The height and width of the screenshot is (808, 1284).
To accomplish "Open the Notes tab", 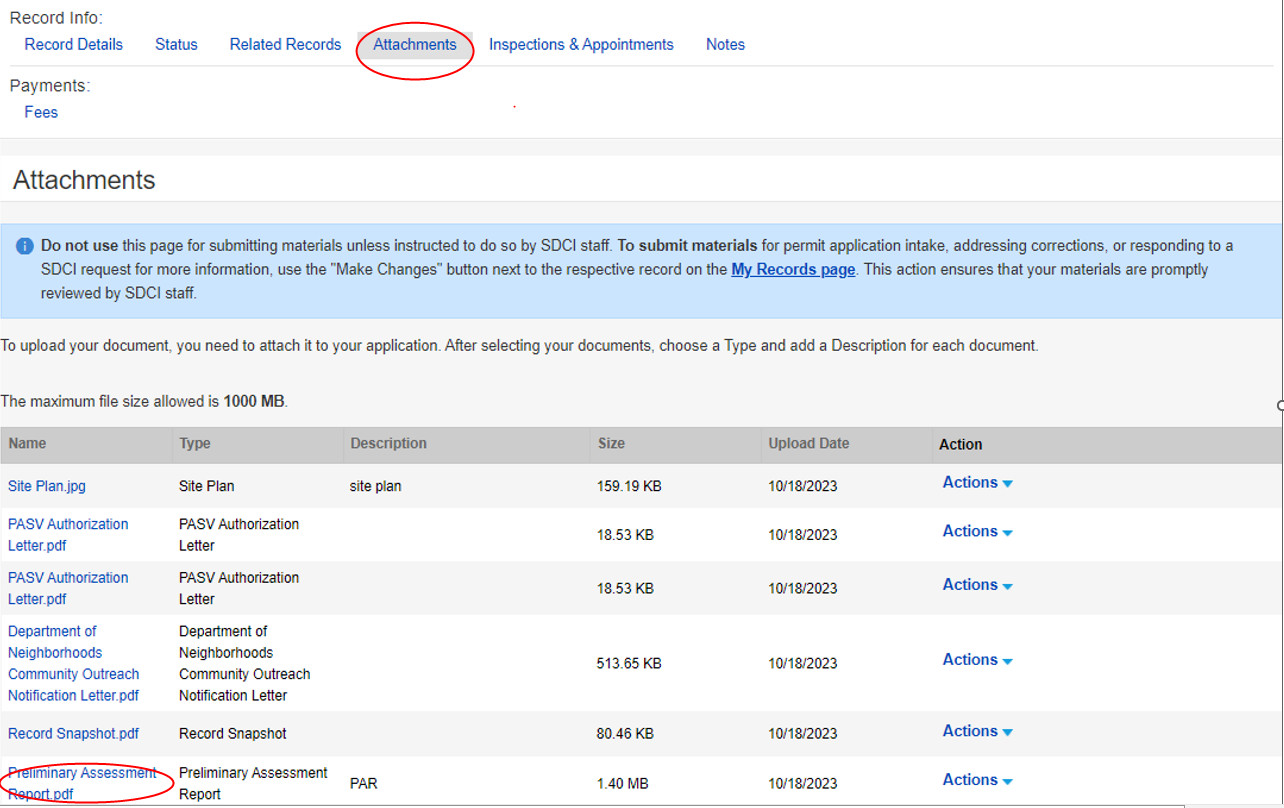I will click(725, 44).
